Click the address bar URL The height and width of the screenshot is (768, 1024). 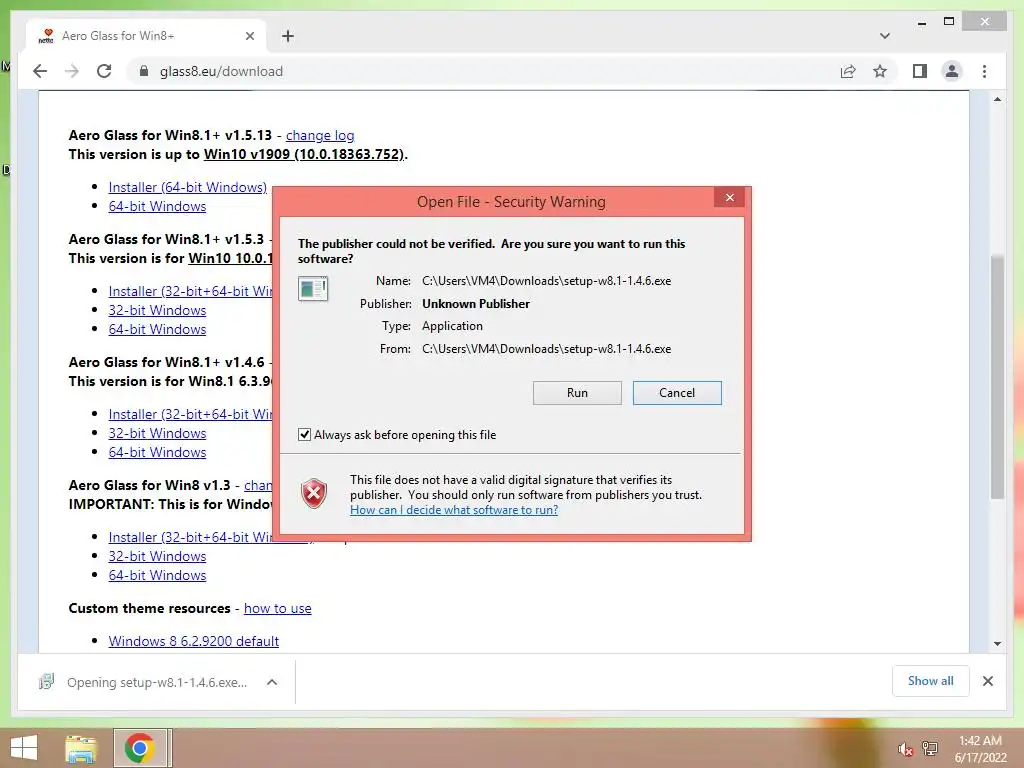point(221,71)
